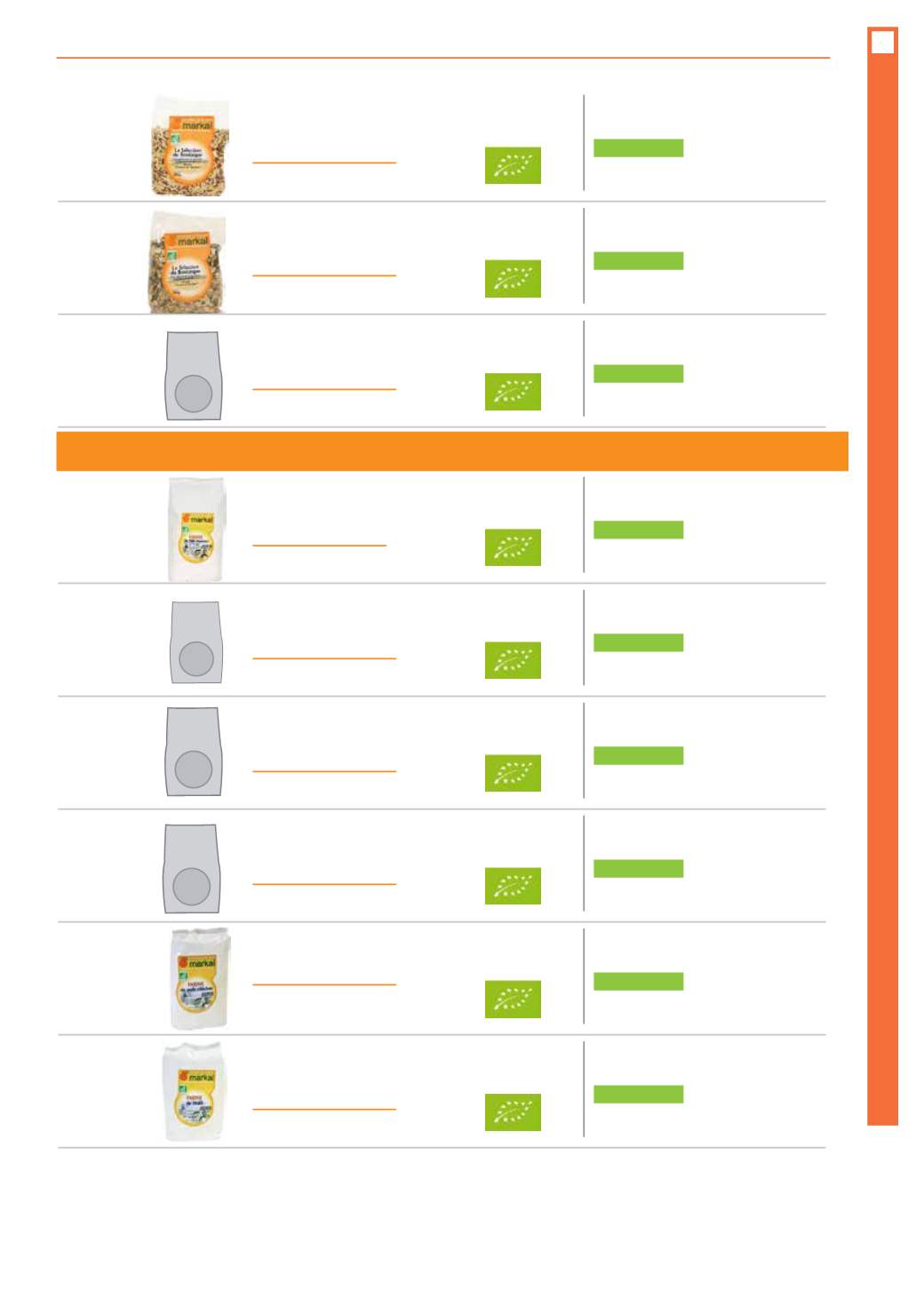Click the green bar in the last product row
This screenshot has height=1307, width=924.
coord(638,1094)
